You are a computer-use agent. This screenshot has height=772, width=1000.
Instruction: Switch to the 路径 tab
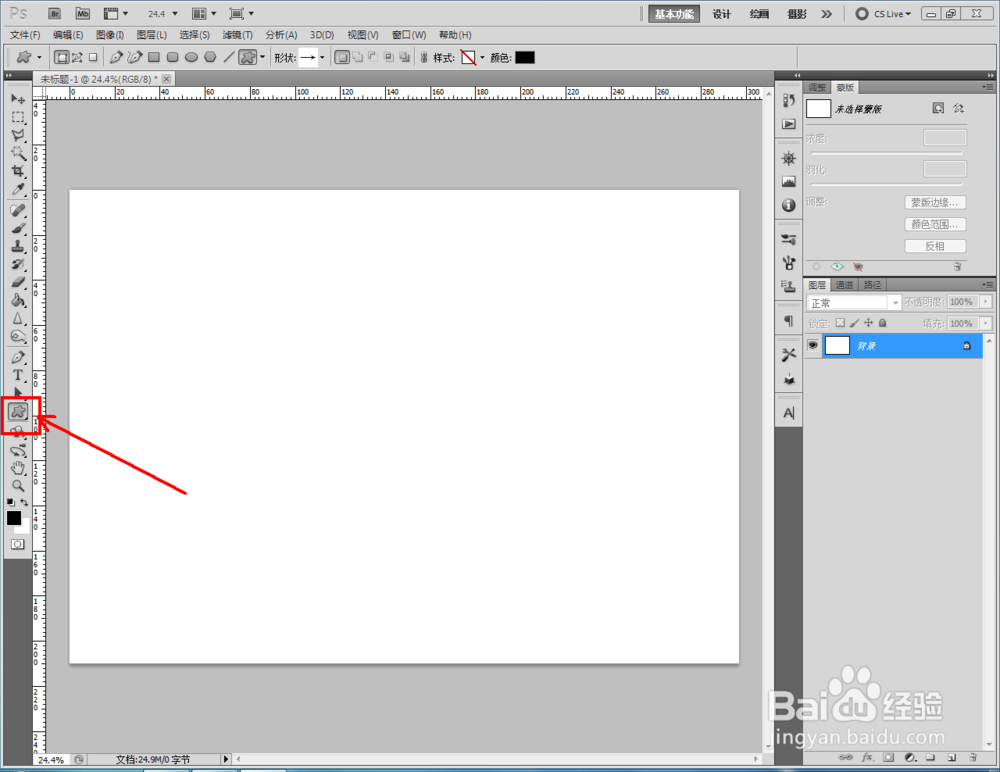click(872, 285)
